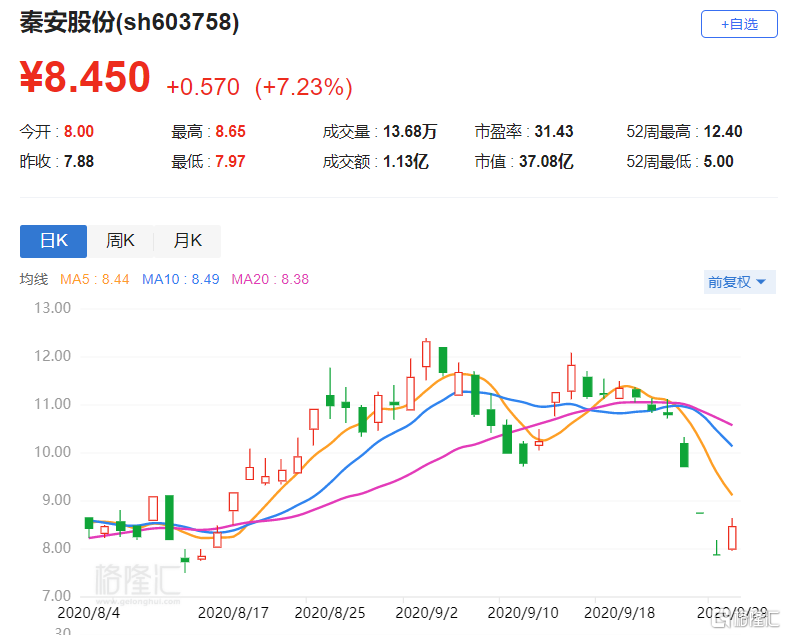Screen dimensions: 786x635
Task: Switch to the 日K daily chart tab
Action: click(54, 241)
